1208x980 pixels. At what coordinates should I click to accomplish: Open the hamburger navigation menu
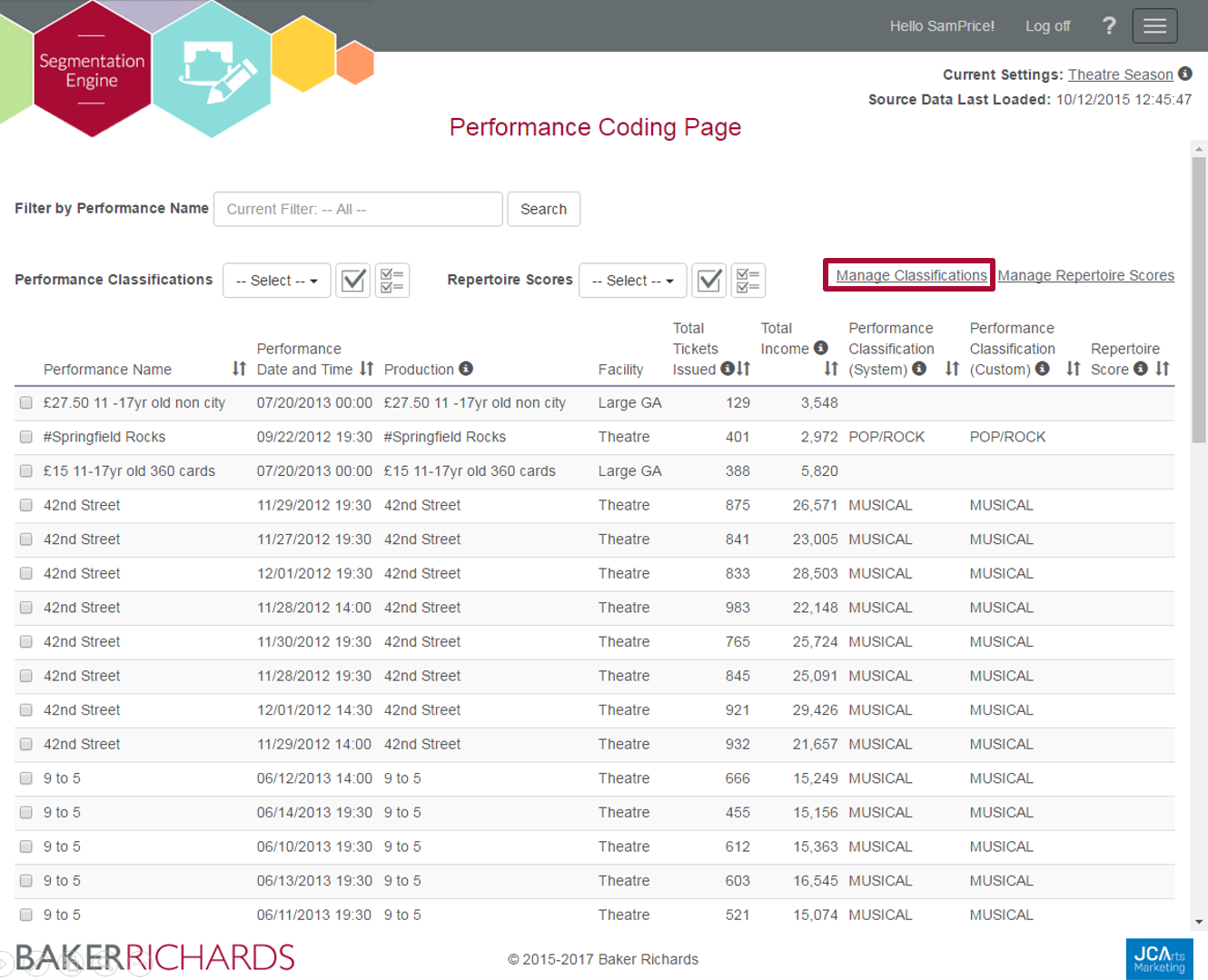(x=1154, y=25)
